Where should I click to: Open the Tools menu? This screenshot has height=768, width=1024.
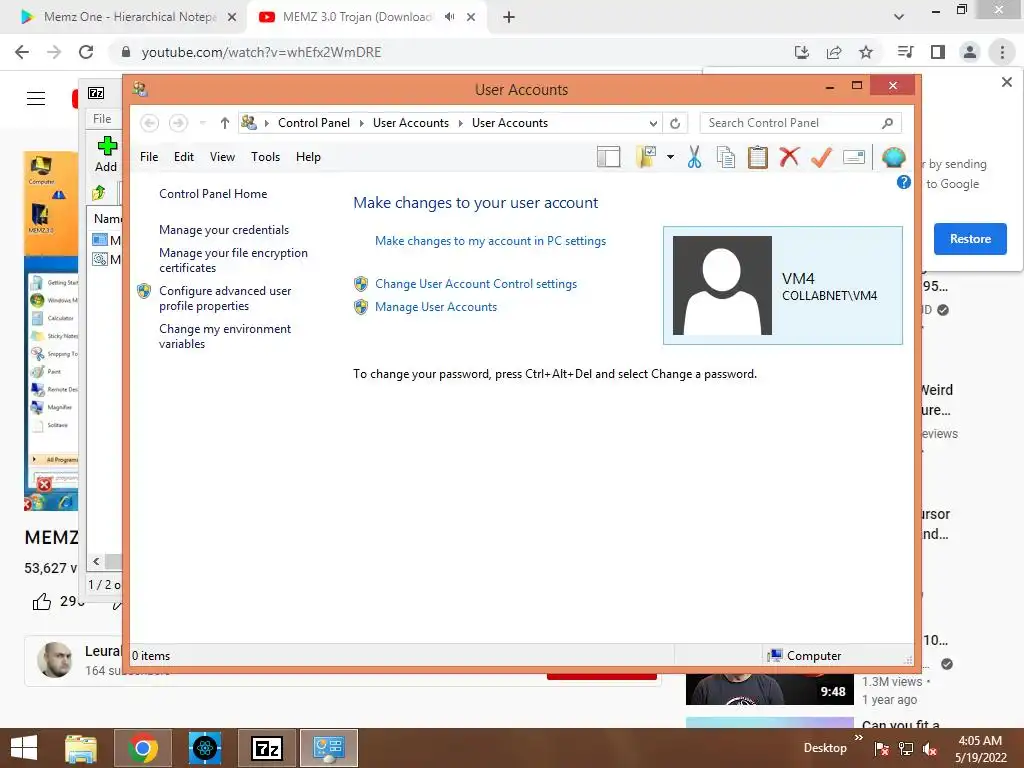point(265,157)
